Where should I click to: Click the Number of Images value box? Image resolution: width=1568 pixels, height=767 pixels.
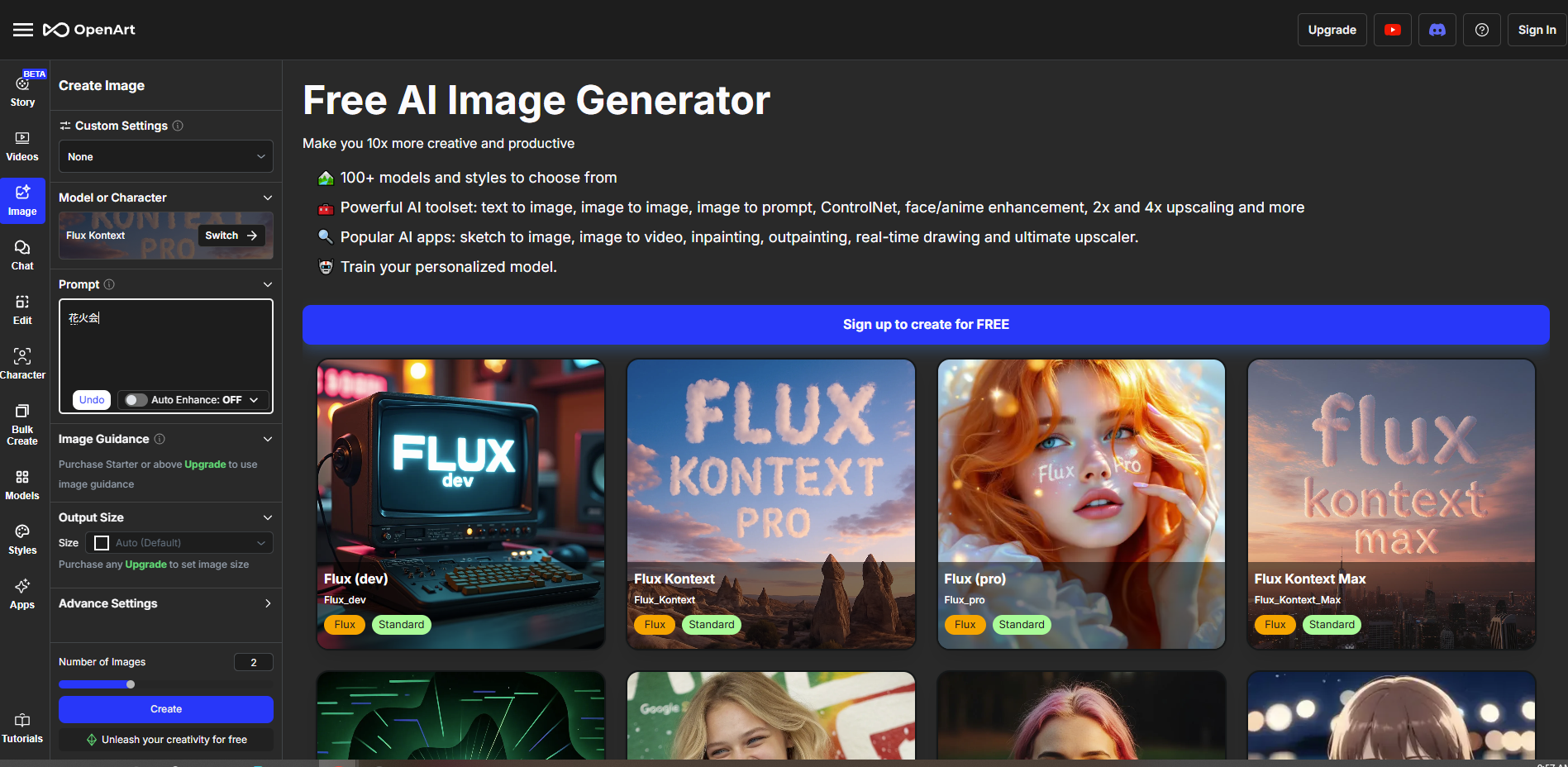point(254,662)
